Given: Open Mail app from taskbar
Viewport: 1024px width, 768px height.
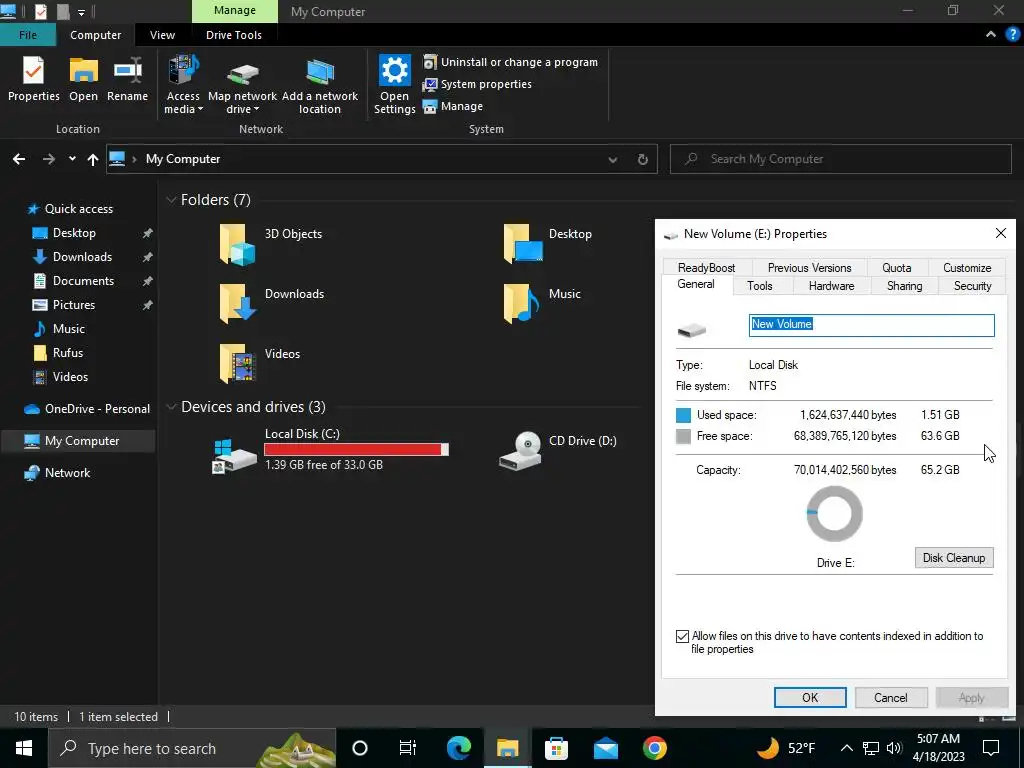Looking at the screenshot, I should [x=605, y=748].
